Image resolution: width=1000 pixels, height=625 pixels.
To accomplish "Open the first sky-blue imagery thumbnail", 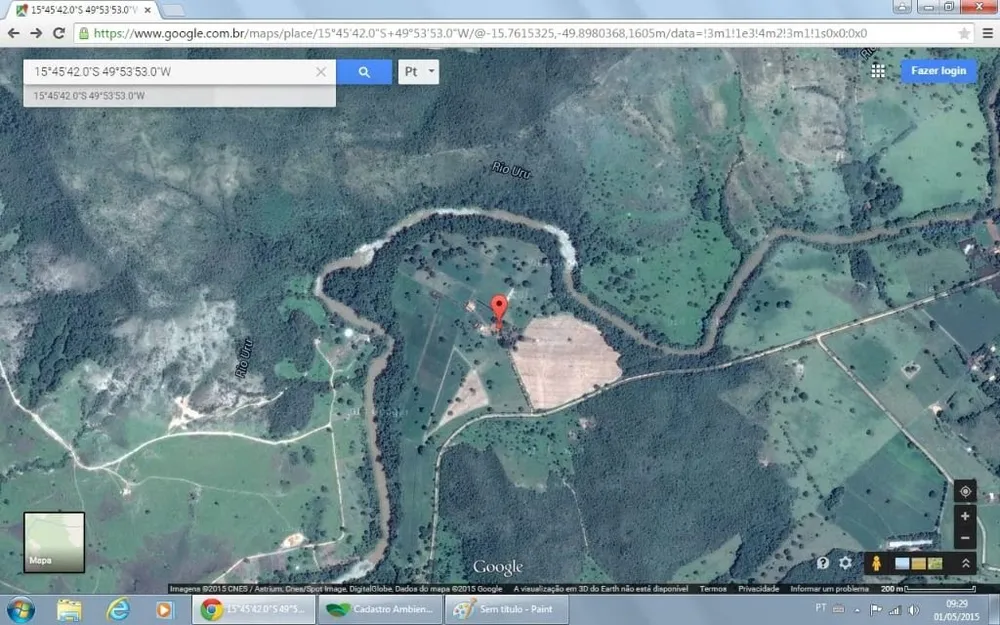I will [x=902, y=563].
